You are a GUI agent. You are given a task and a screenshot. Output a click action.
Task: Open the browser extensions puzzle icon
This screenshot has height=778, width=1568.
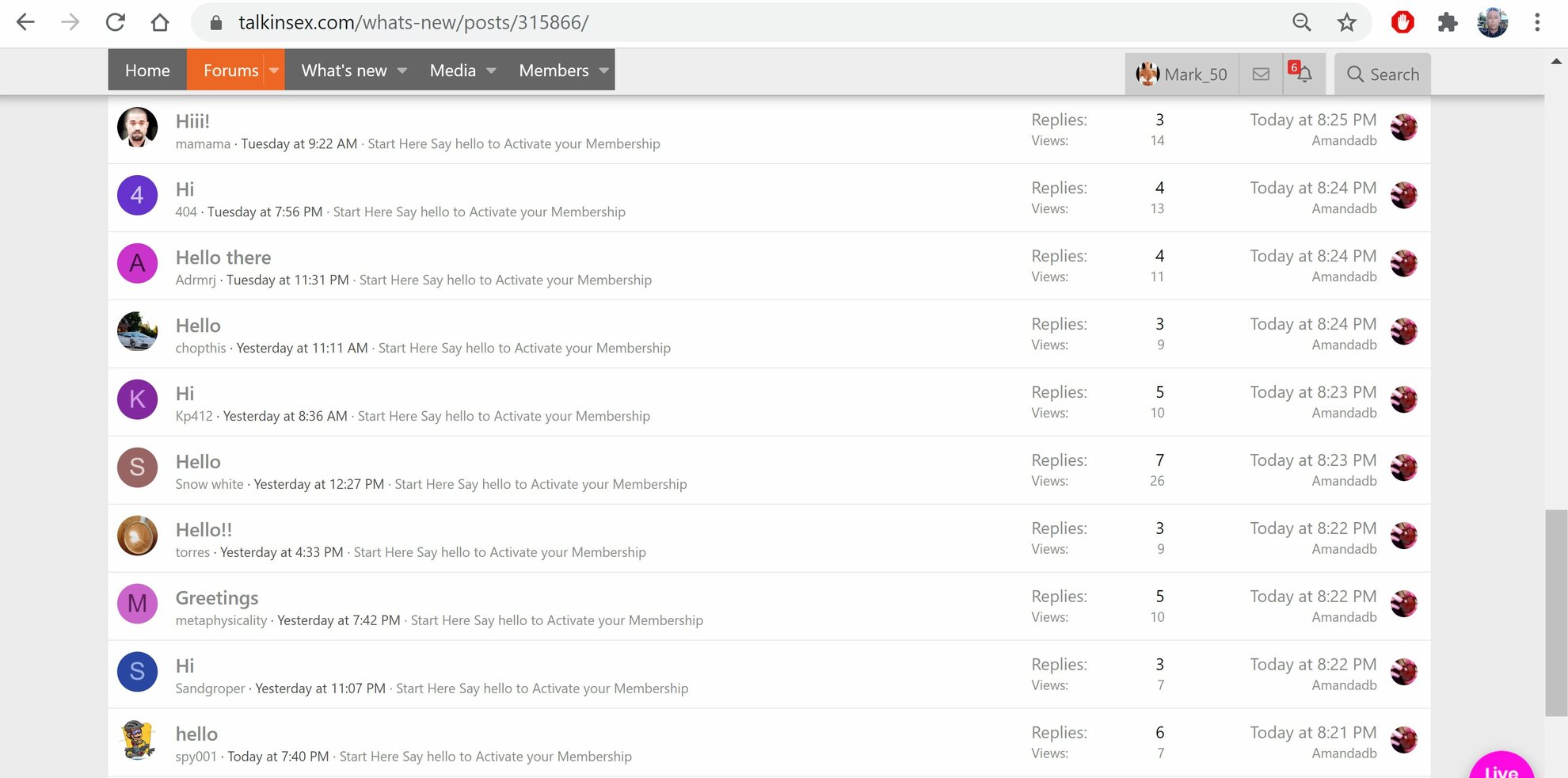1448,22
